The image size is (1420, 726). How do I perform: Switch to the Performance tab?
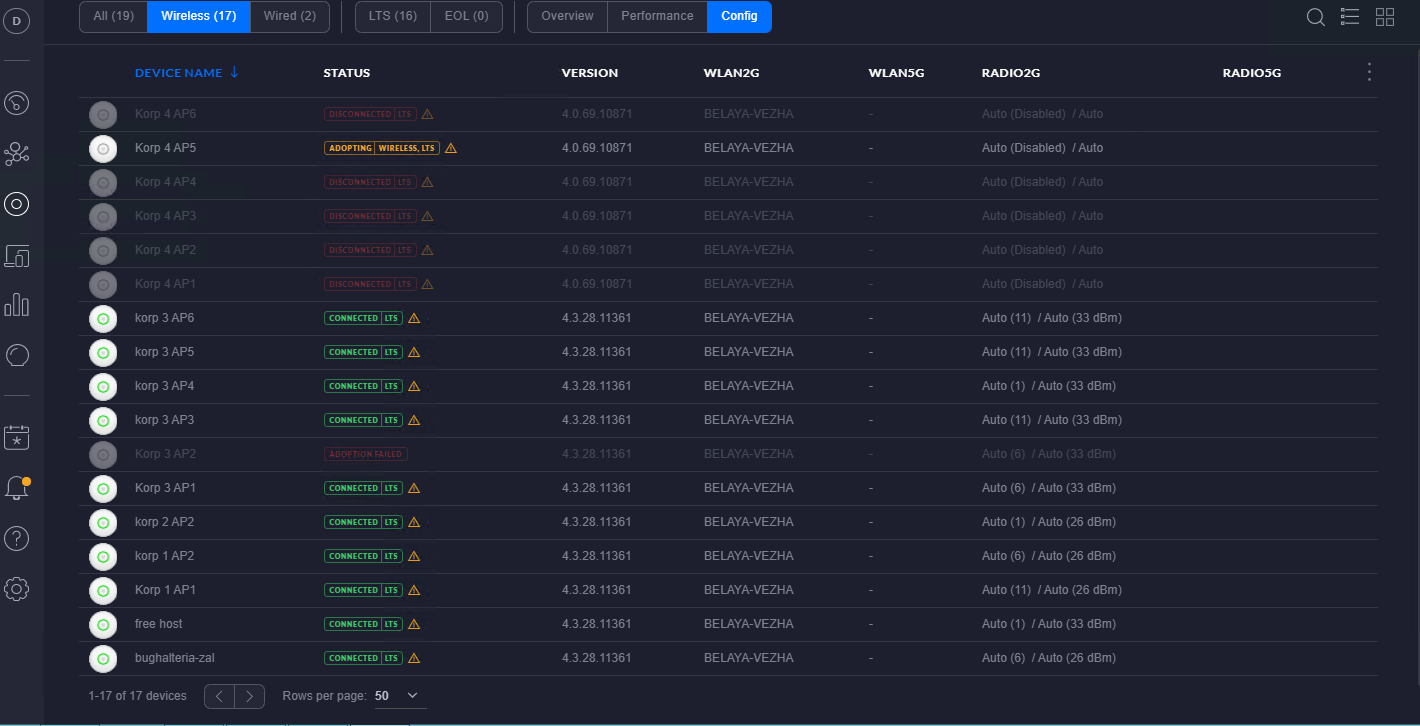pos(657,16)
